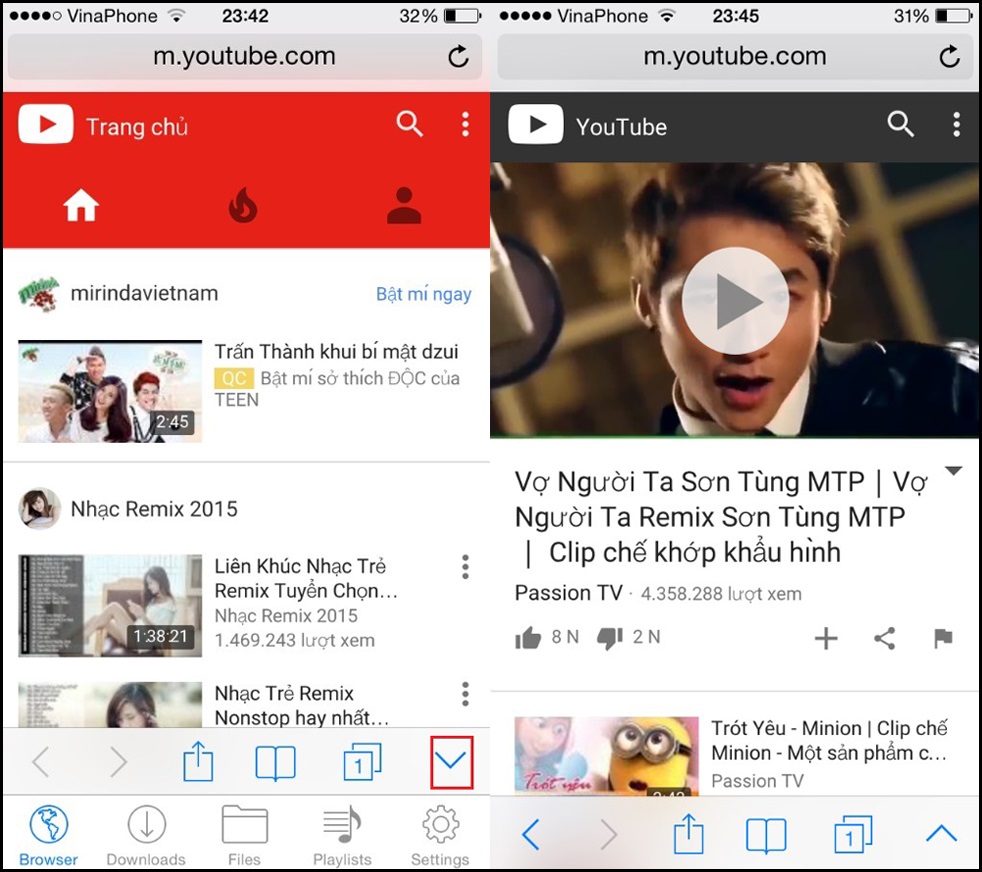The image size is (982, 872).
Task: Select the profile account icon
Action: coord(404,204)
